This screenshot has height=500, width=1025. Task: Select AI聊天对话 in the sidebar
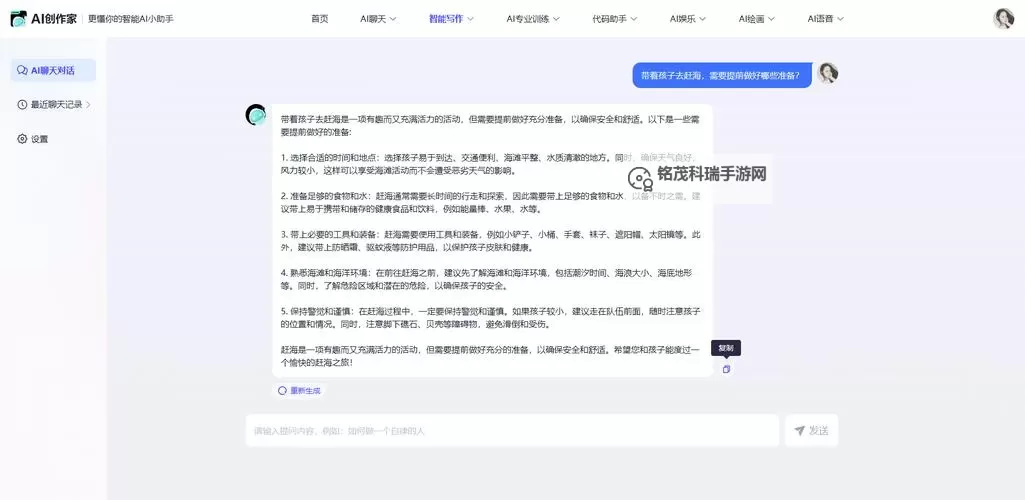pyautogui.click(x=53, y=70)
